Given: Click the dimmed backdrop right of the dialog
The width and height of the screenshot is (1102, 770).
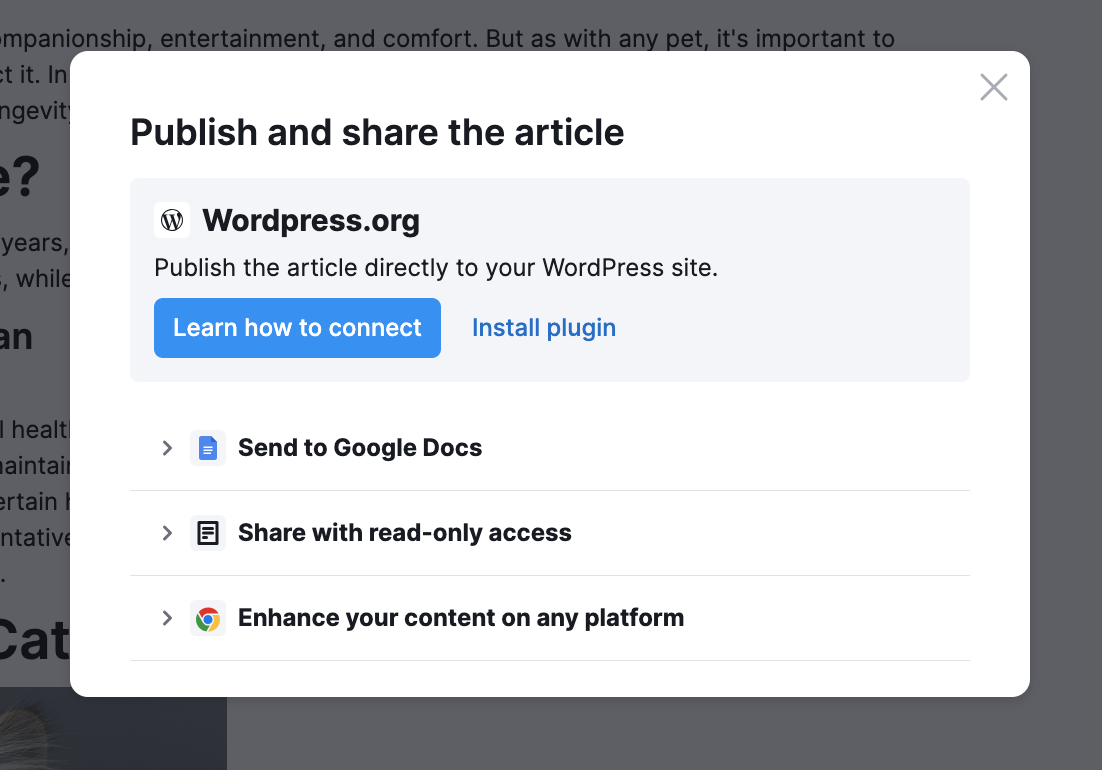Looking at the screenshot, I should click(x=1066, y=400).
